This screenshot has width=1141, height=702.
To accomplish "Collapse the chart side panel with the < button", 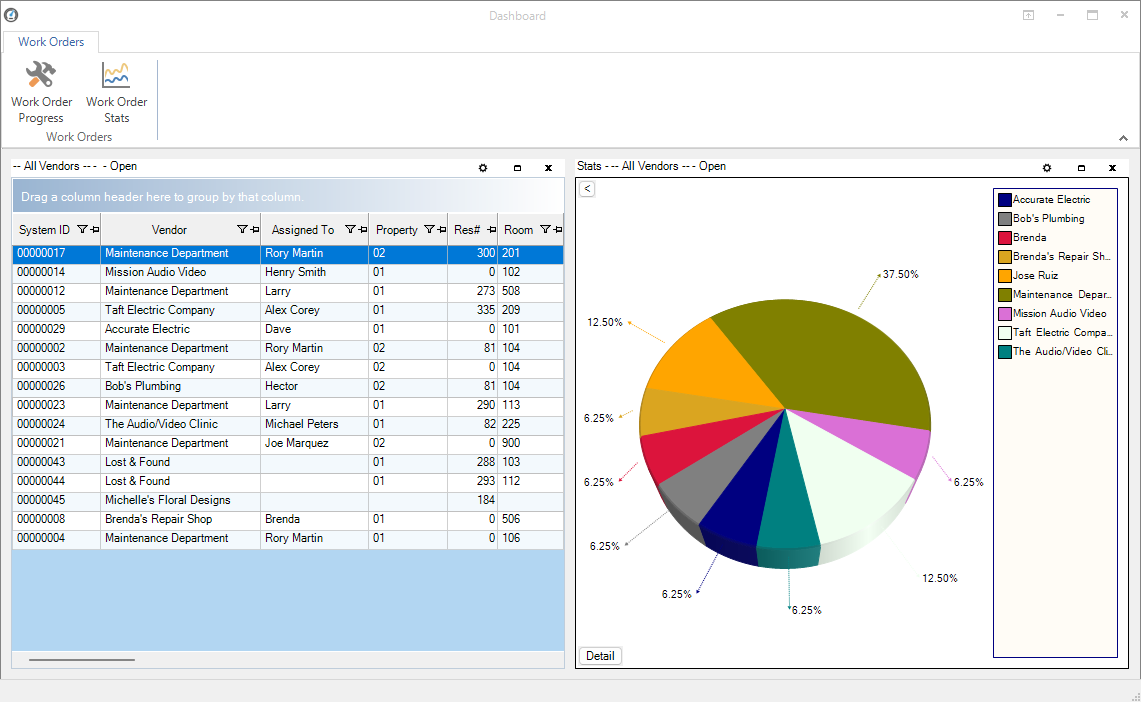I will tap(587, 189).
